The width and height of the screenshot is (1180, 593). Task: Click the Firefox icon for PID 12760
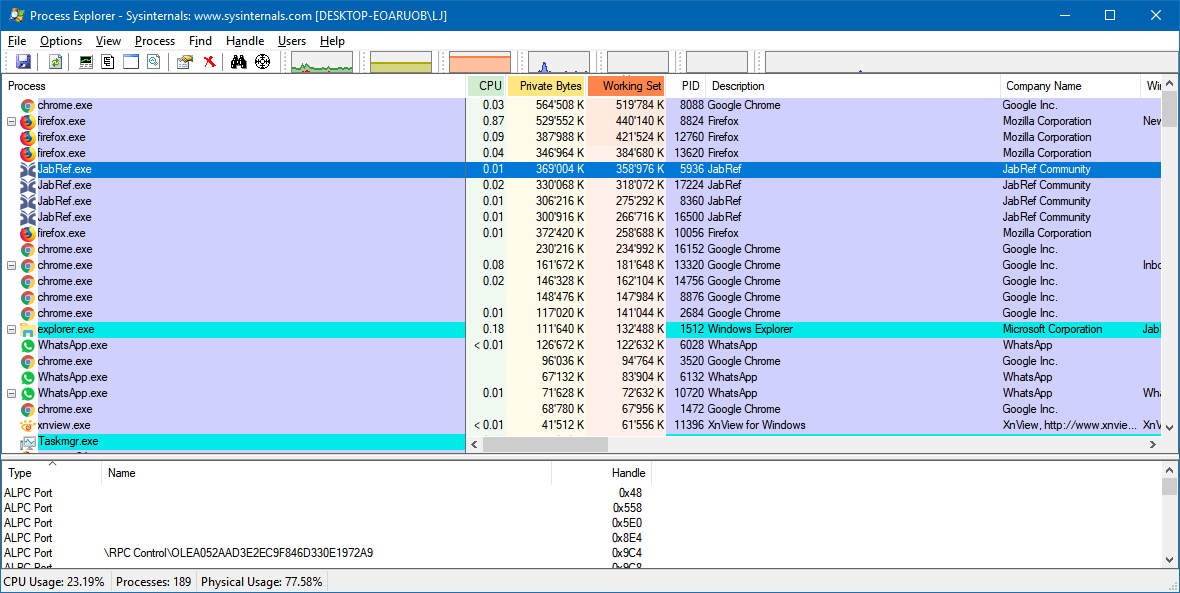[x=28, y=137]
